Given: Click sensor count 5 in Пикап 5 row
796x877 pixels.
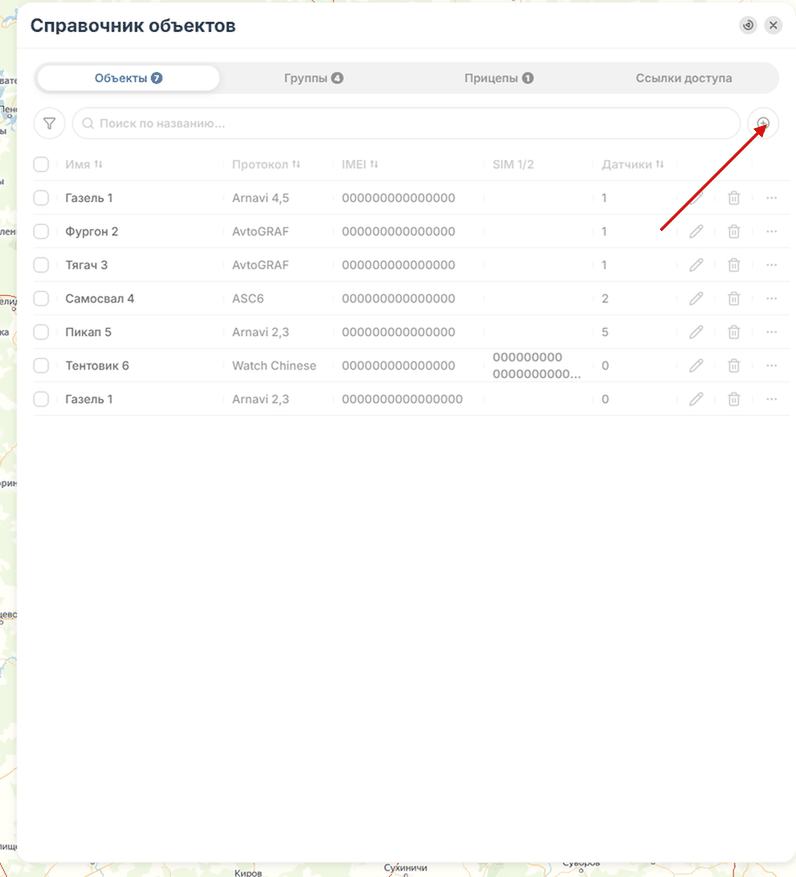Looking at the screenshot, I should 605,332.
